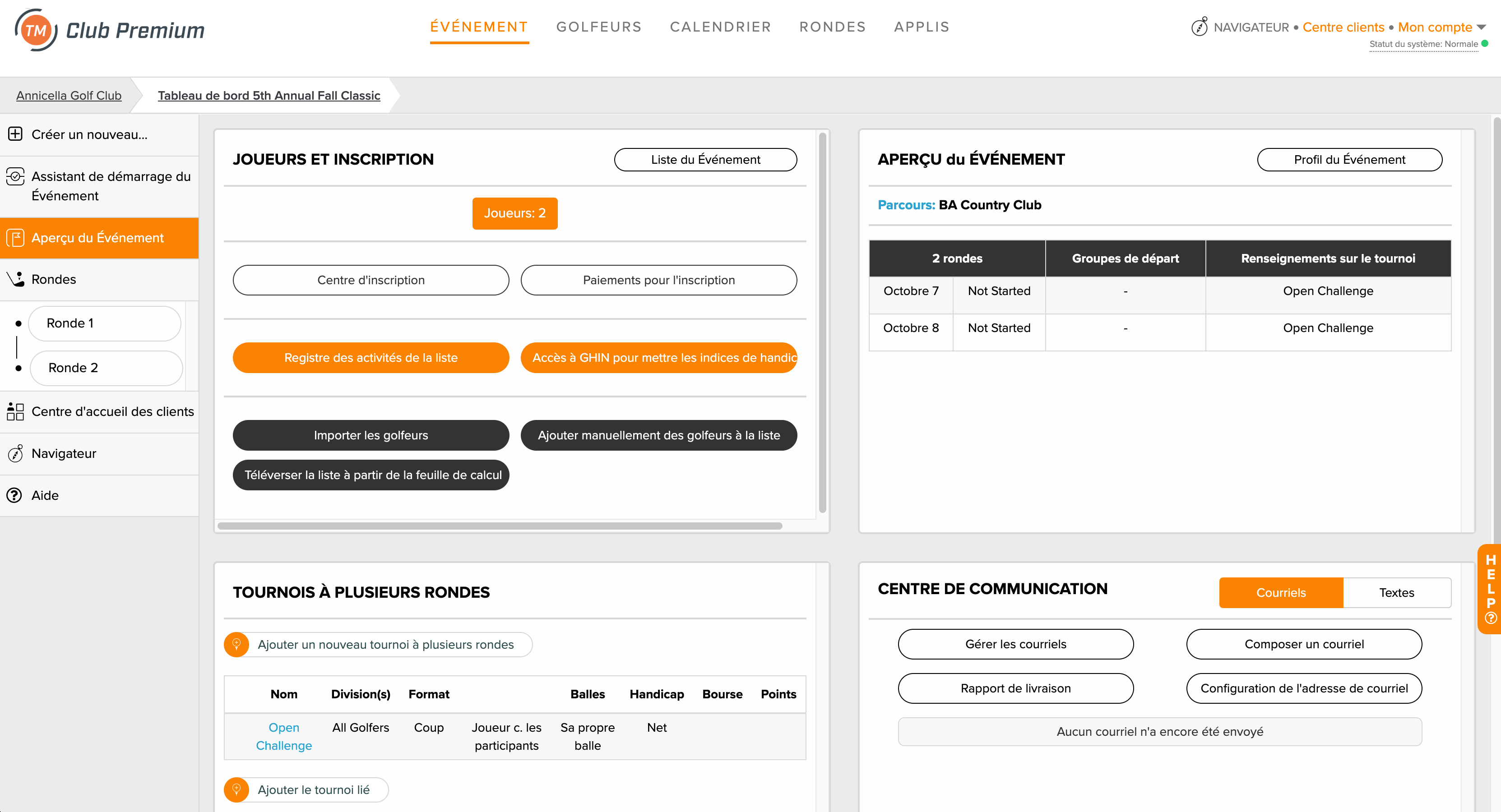Click Configuration de l'adresse de courriel button
This screenshot has height=812, width=1501.
(1304, 688)
